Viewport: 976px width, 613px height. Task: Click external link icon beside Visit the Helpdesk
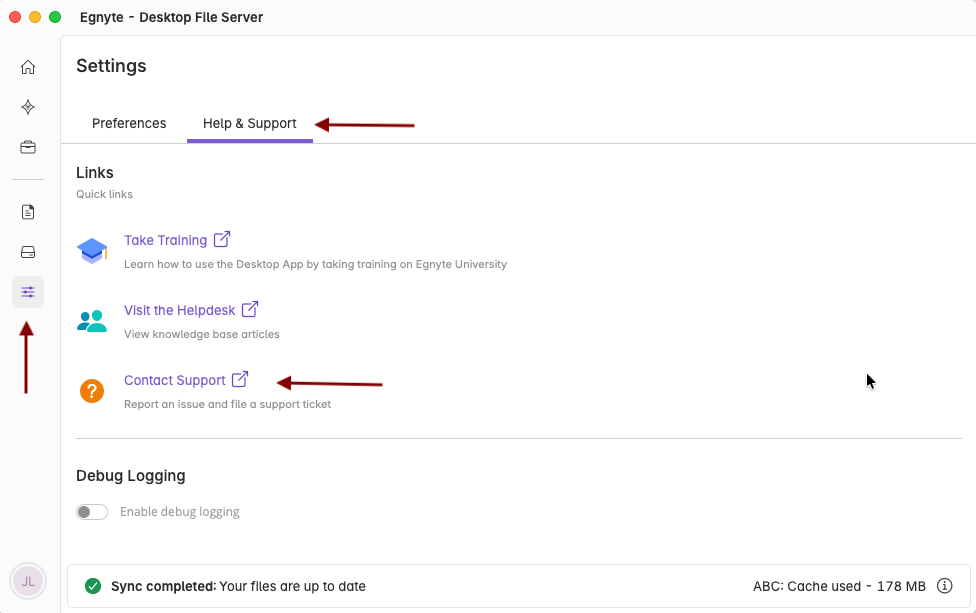250,309
